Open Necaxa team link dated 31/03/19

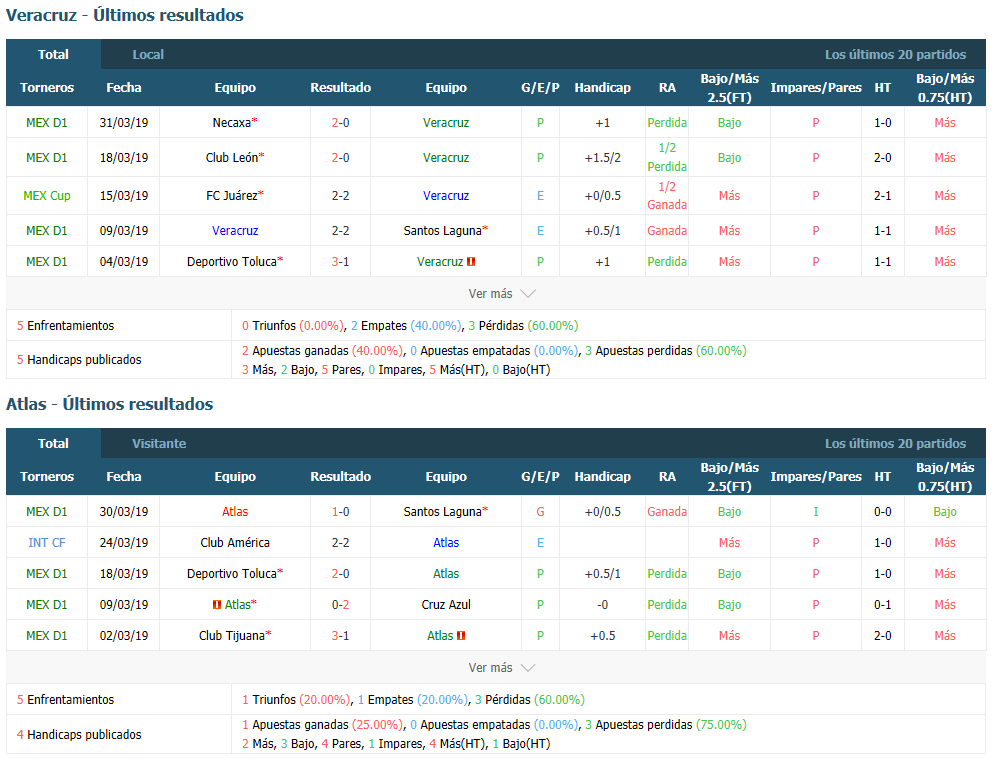point(232,123)
